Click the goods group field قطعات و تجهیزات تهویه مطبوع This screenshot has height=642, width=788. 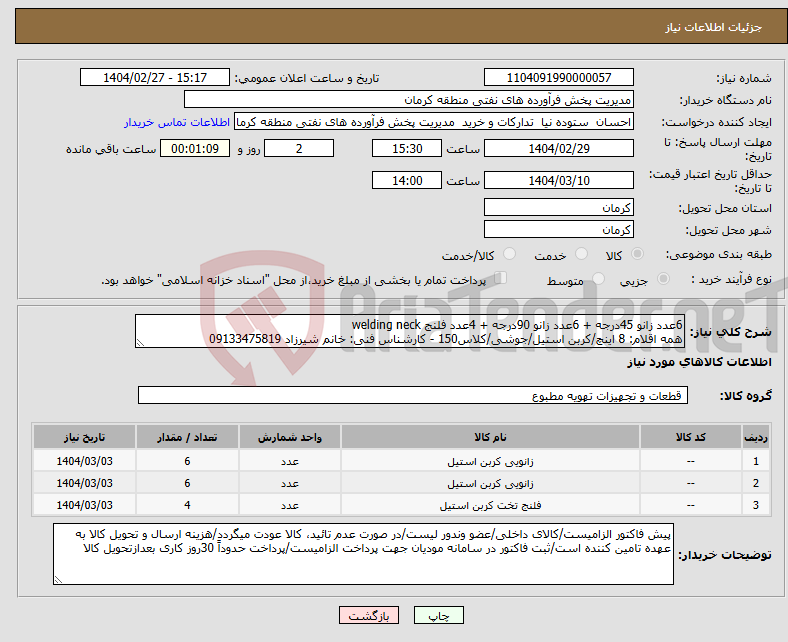[x=413, y=395]
